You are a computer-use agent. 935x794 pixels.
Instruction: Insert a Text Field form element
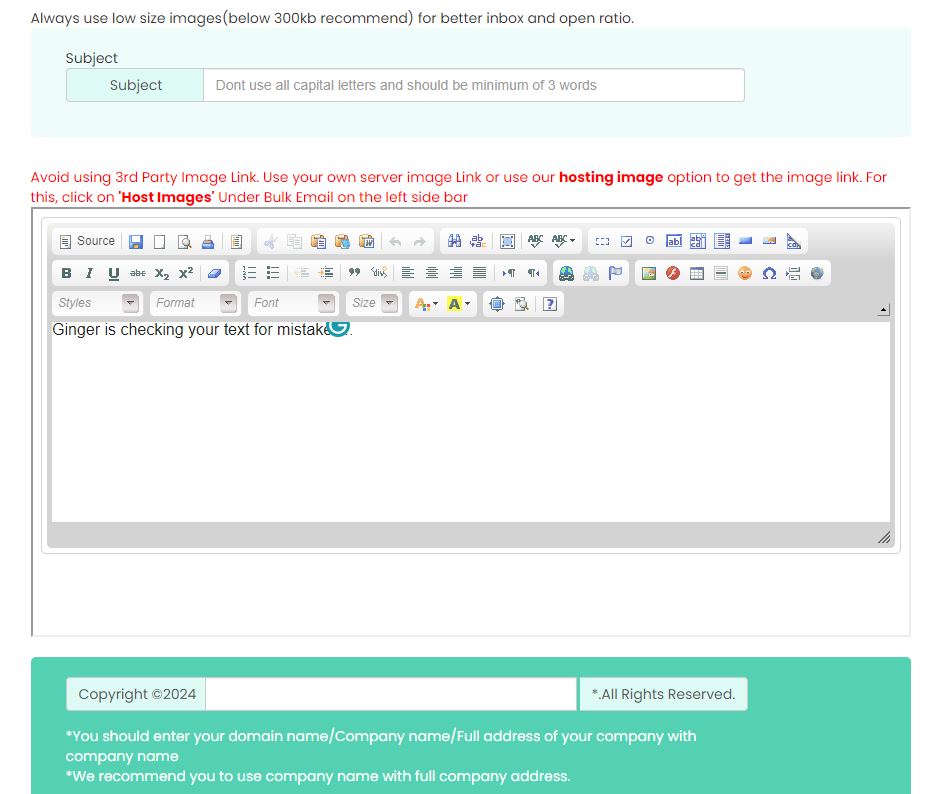pyautogui.click(x=674, y=241)
